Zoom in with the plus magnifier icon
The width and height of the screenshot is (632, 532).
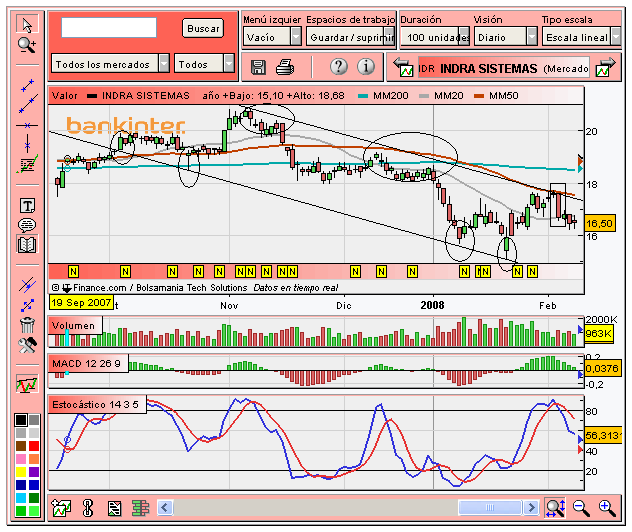click(607, 508)
